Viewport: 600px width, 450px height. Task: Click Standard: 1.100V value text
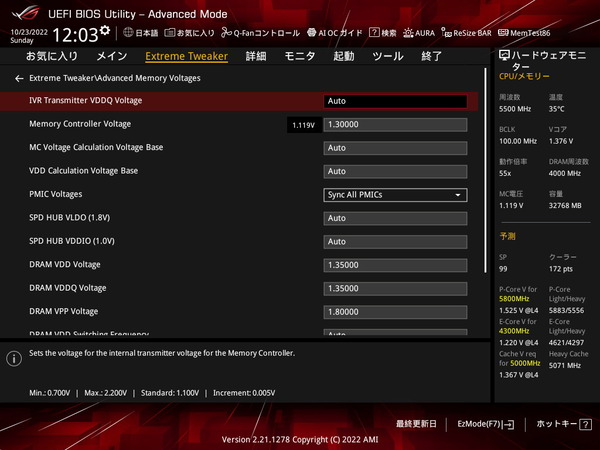170,393
